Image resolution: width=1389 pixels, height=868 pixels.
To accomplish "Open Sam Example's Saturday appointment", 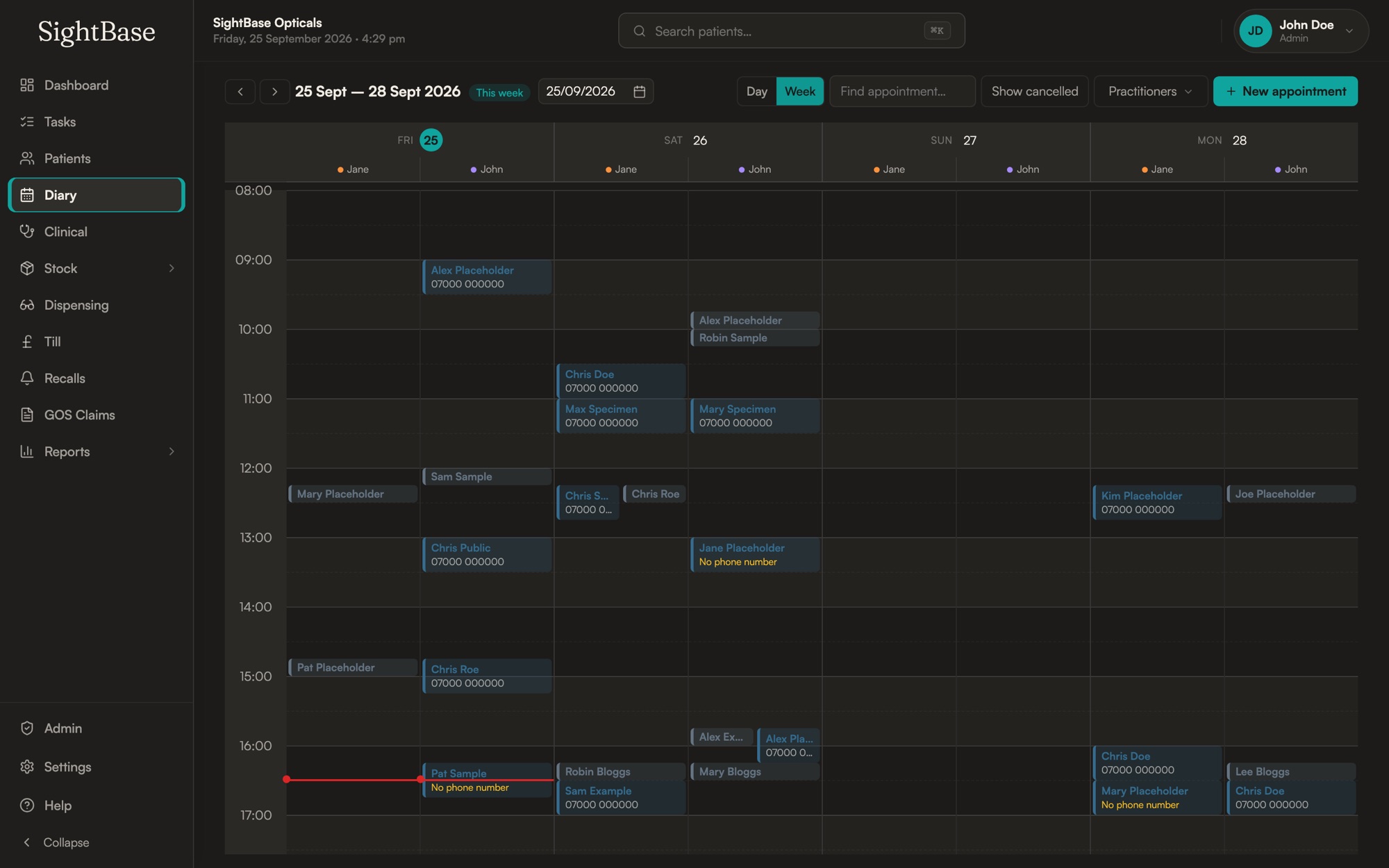I will [621, 798].
